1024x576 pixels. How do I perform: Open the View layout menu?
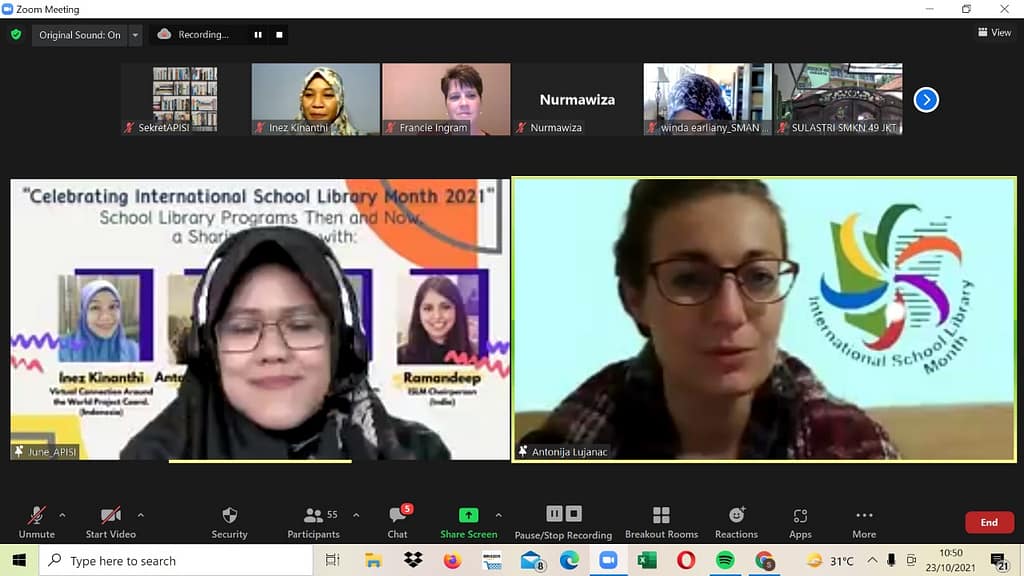click(994, 33)
